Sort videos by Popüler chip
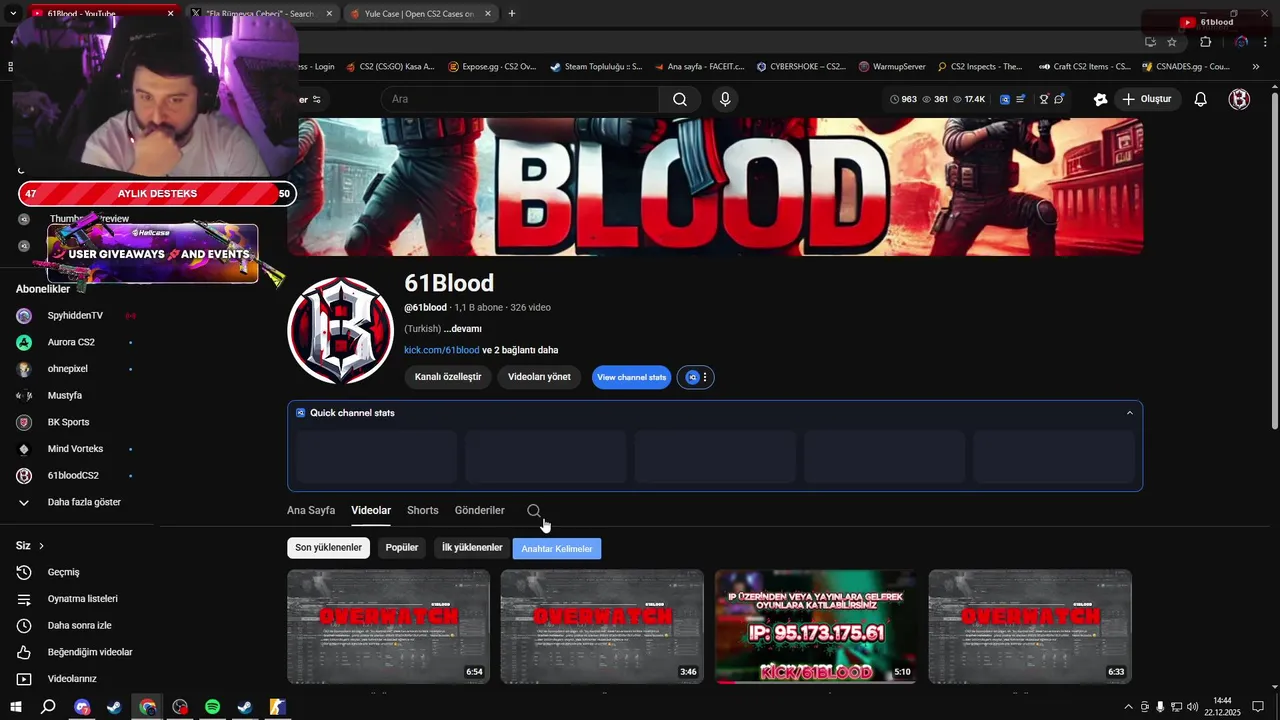This screenshot has width=1280, height=720. [x=402, y=548]
